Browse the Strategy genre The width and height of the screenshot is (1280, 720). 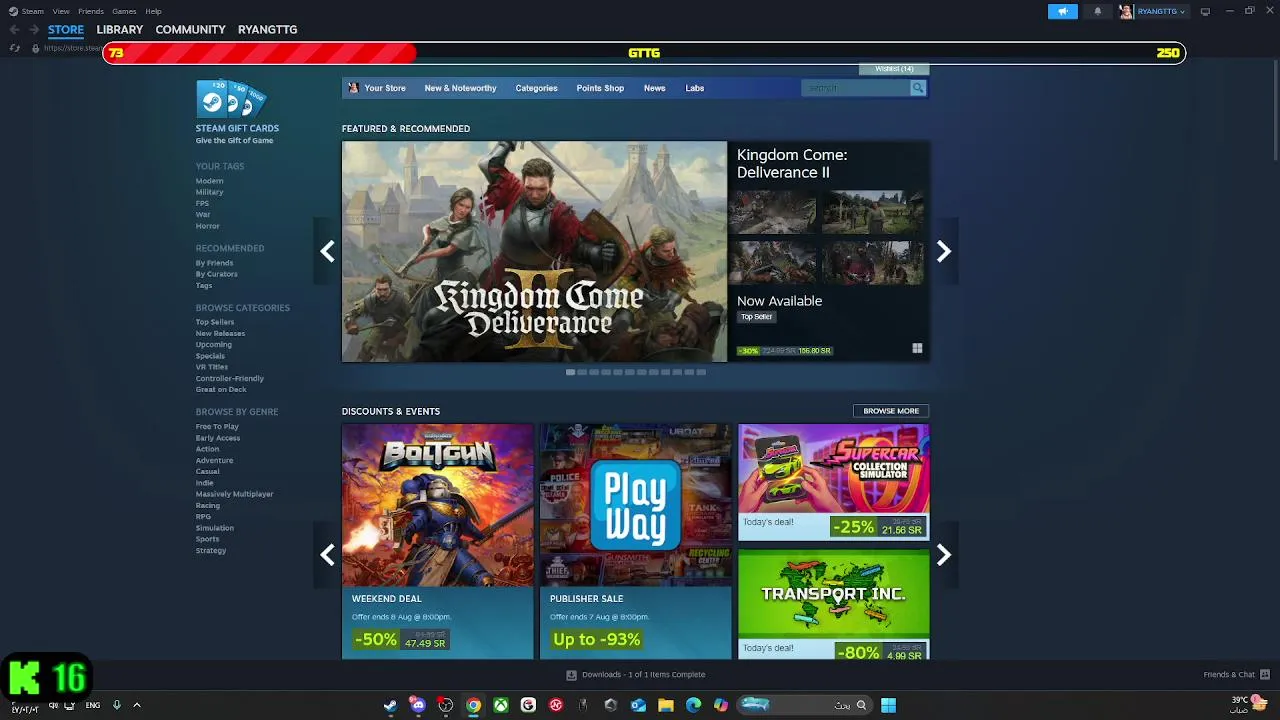(211, 550)
